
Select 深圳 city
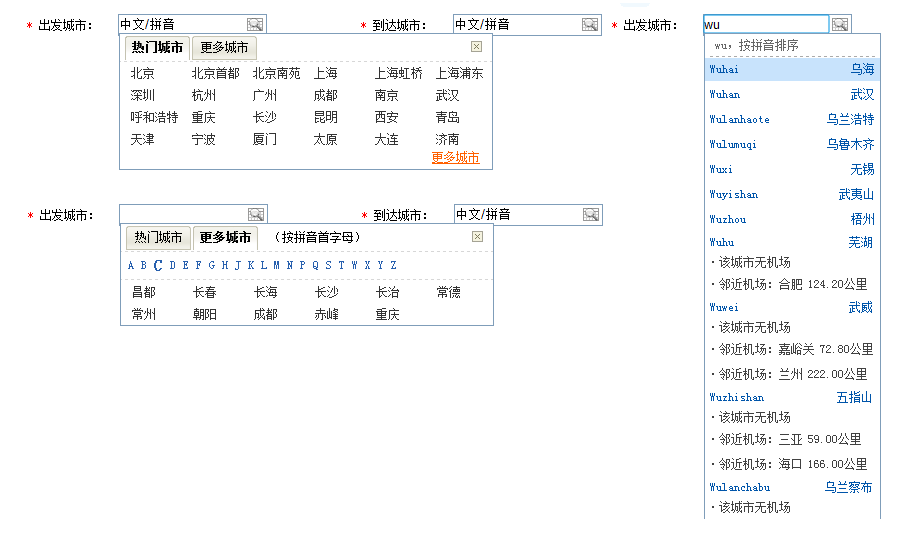(143, 95)
